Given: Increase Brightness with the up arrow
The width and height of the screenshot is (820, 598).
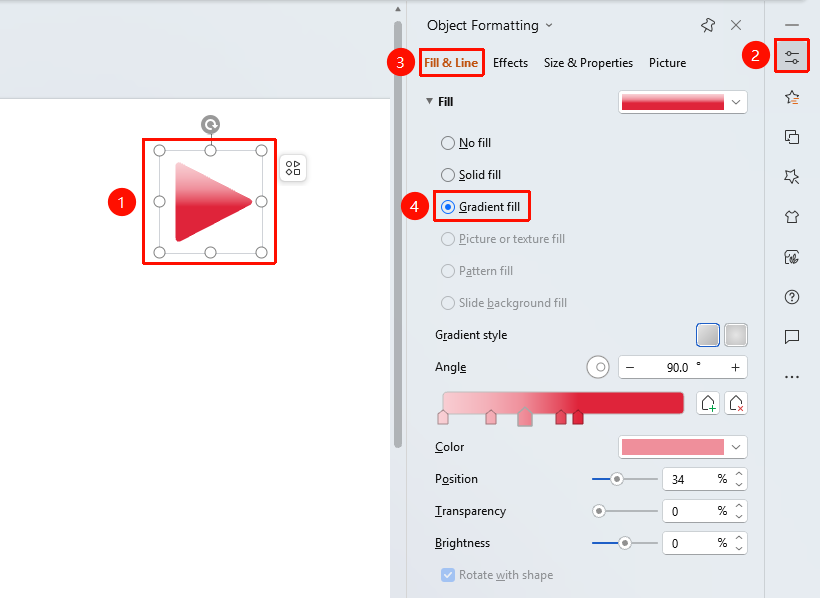Looking at the screenshot, I should pos(739,538).
